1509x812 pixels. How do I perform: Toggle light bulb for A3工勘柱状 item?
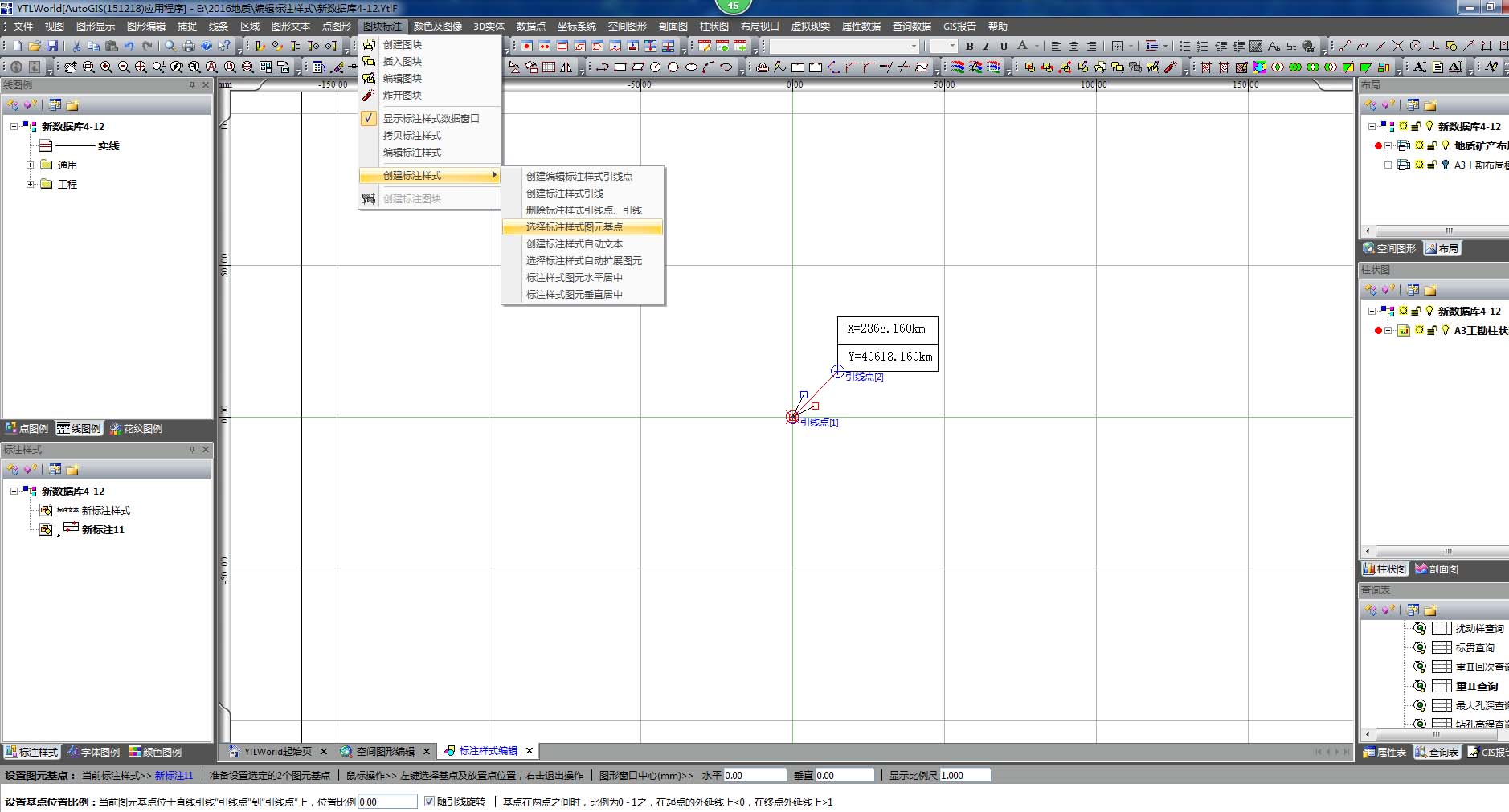[x=1446, y=330]
